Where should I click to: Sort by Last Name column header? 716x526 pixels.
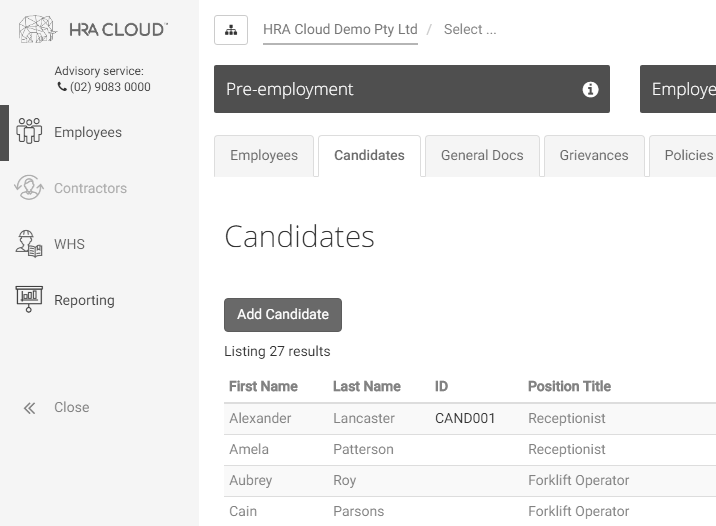click(x=367, y=386)
